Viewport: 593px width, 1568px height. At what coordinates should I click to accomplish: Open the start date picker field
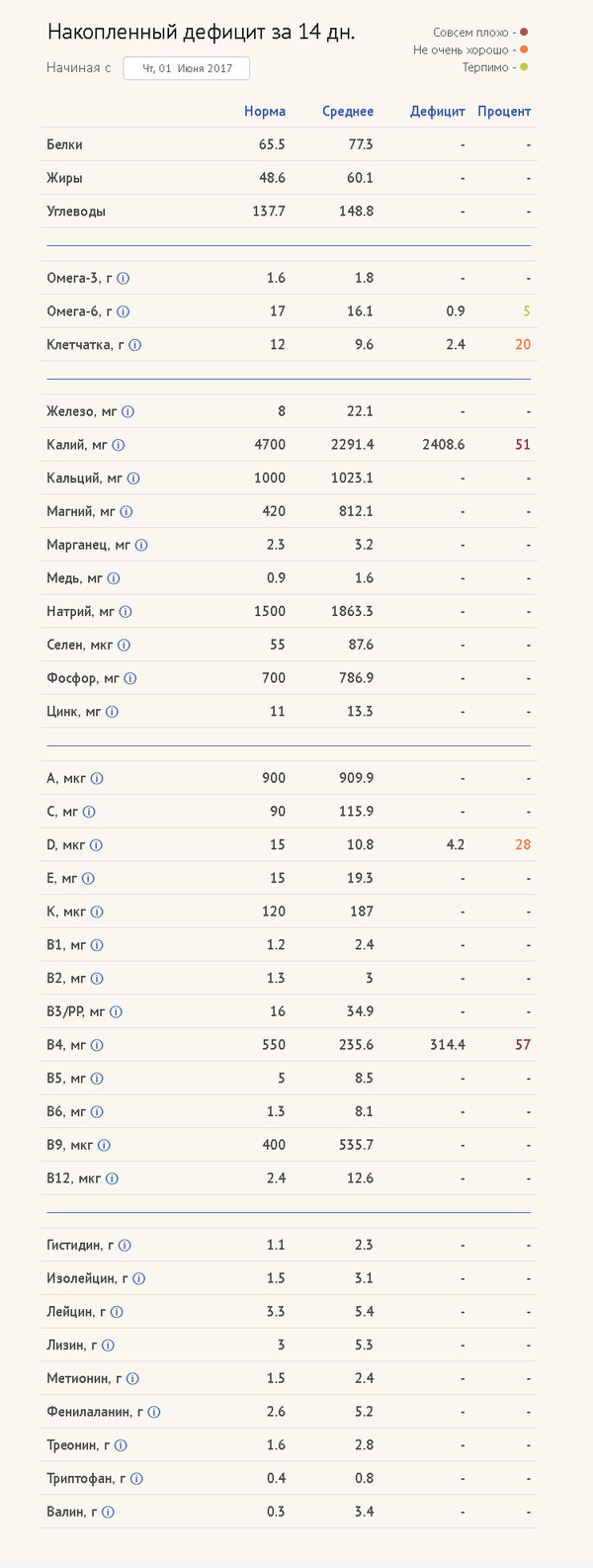(x=187, y=68)
